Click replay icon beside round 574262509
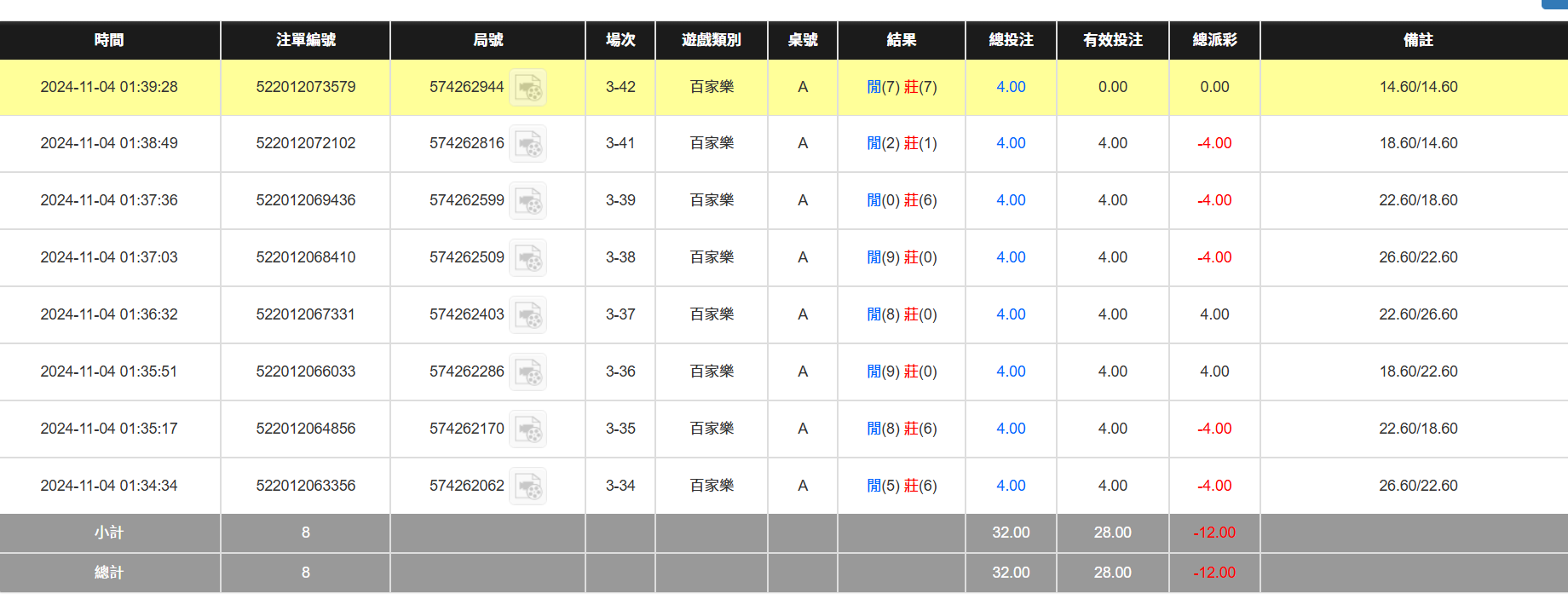Image resolution: width=1568 pixels, height=599 pixels. pyautogui.click(x=528, y=258)
